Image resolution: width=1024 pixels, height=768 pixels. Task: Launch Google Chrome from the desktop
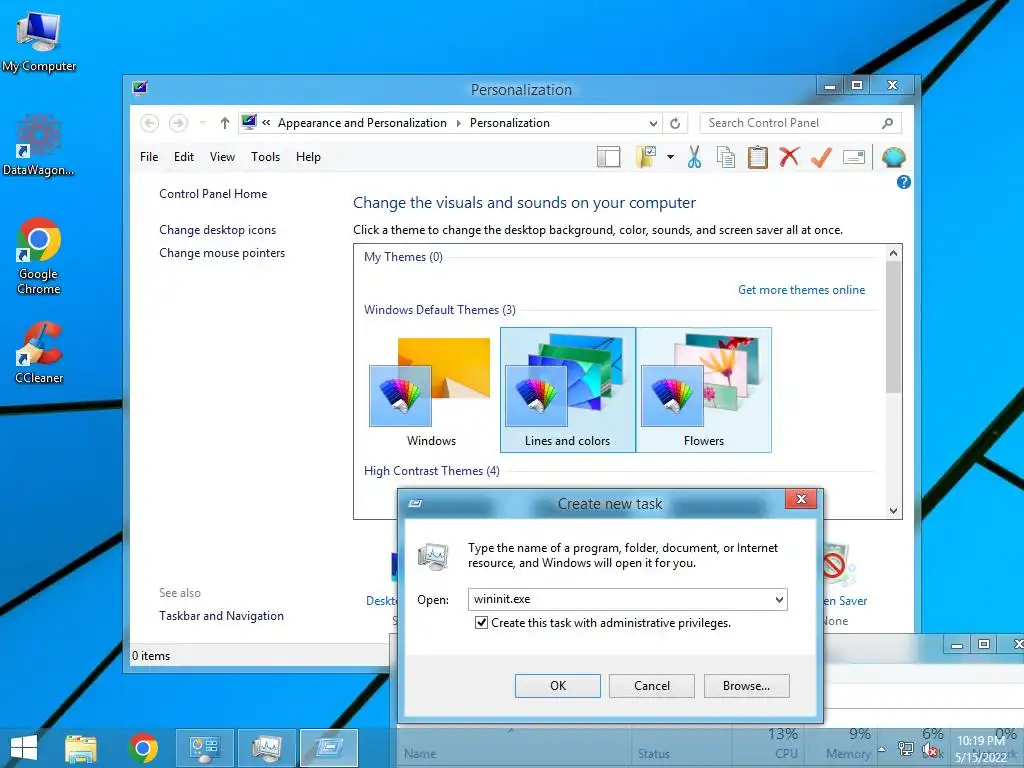click(39, 256)
